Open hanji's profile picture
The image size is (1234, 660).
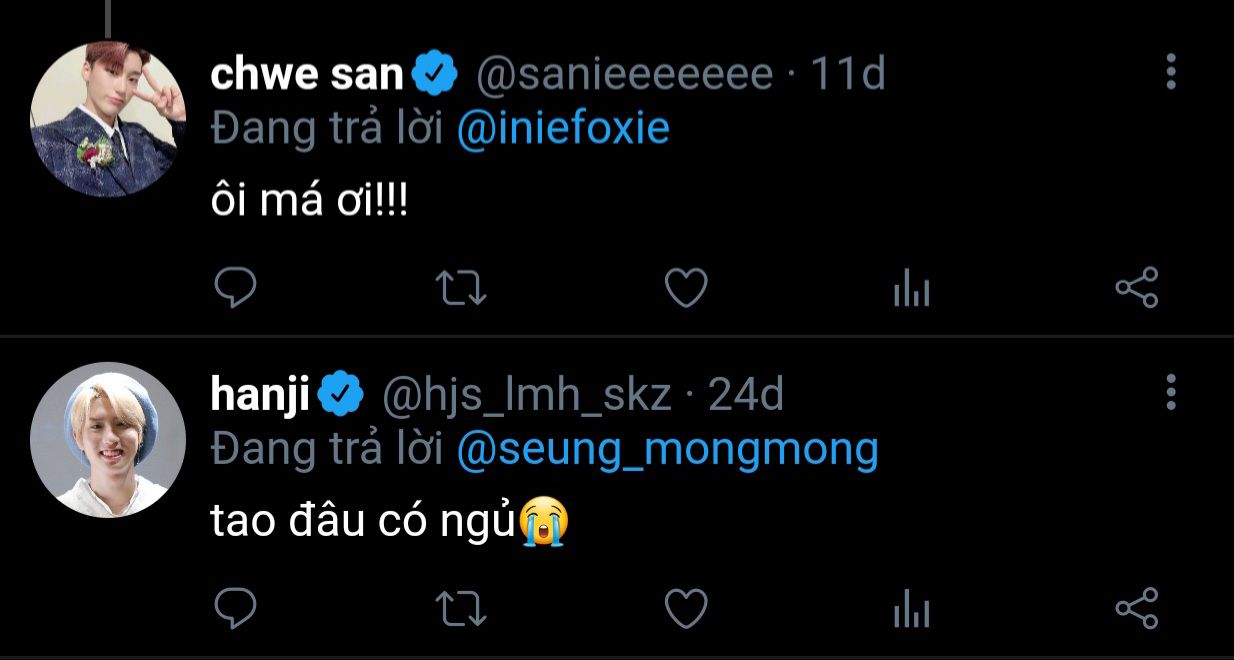(x=107, y=439)
